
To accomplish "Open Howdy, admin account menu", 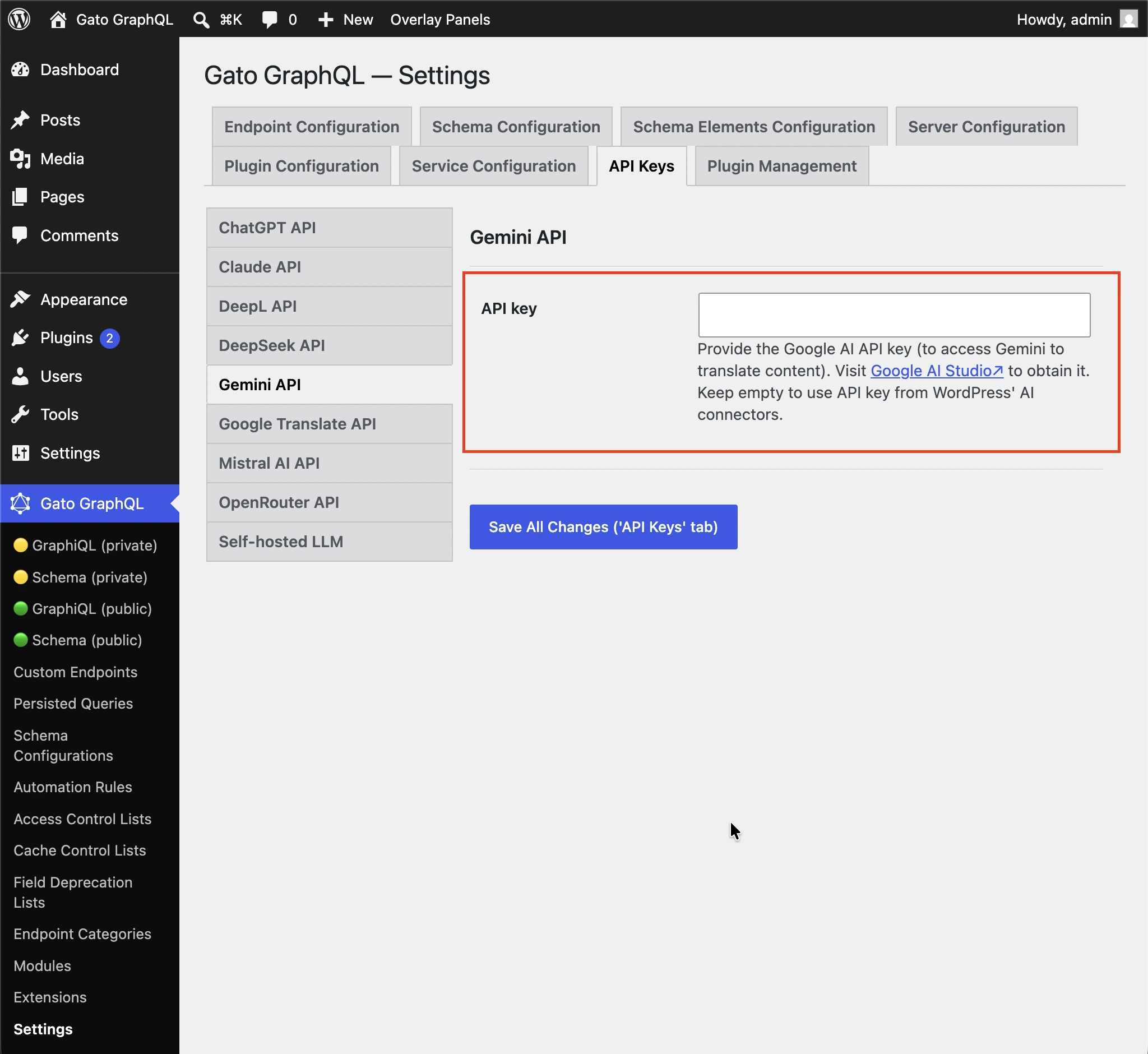I will tap(1076, 20).
